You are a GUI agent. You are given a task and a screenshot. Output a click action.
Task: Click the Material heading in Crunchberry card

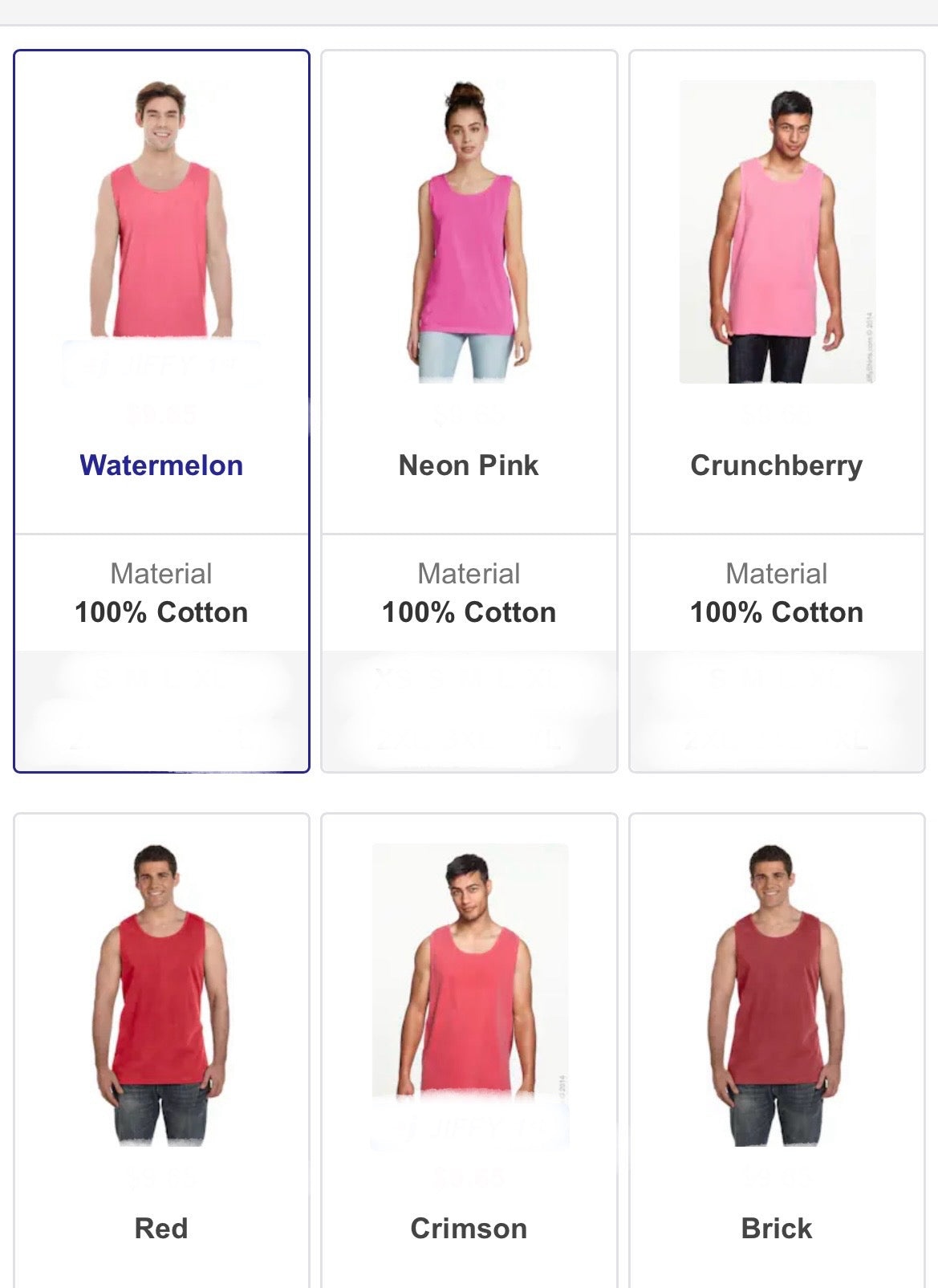click(777, 574)
